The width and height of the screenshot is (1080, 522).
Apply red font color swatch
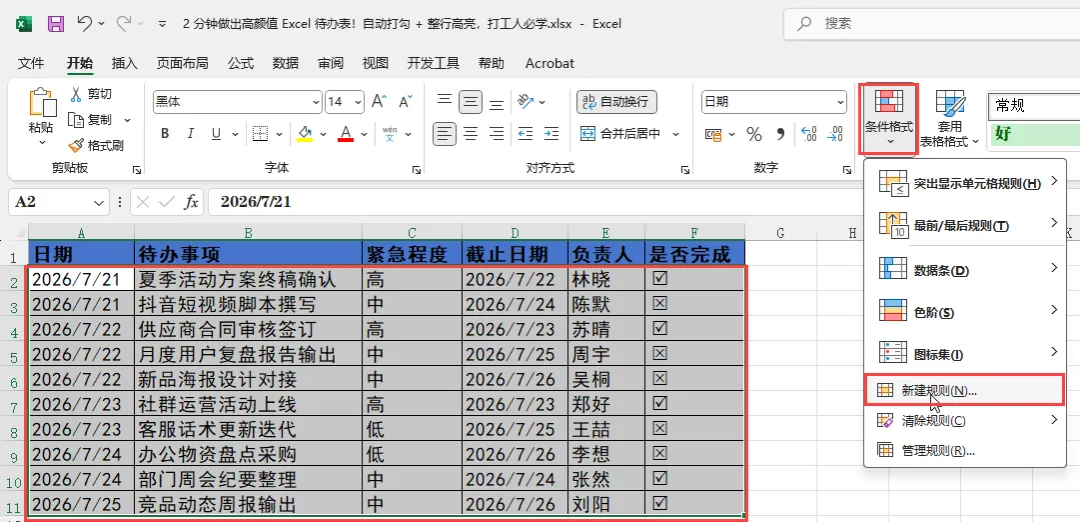point(346,134)
